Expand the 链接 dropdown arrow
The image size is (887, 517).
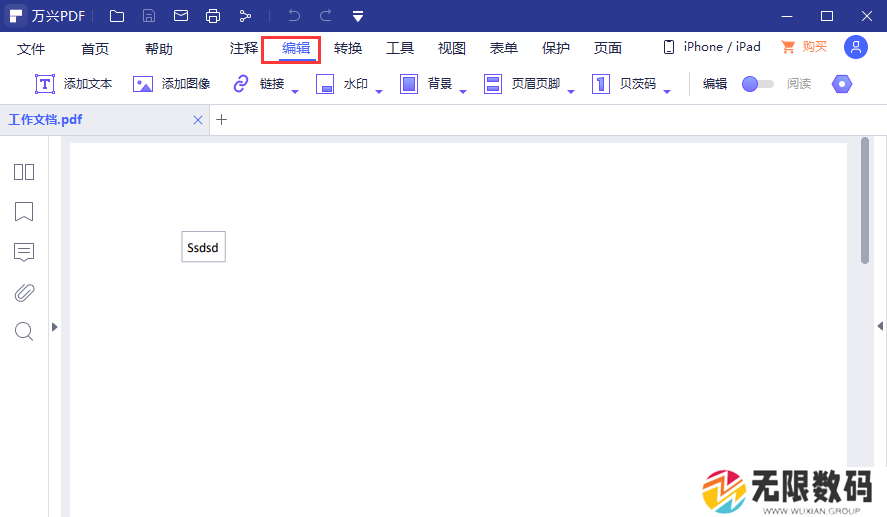point(295,91)
